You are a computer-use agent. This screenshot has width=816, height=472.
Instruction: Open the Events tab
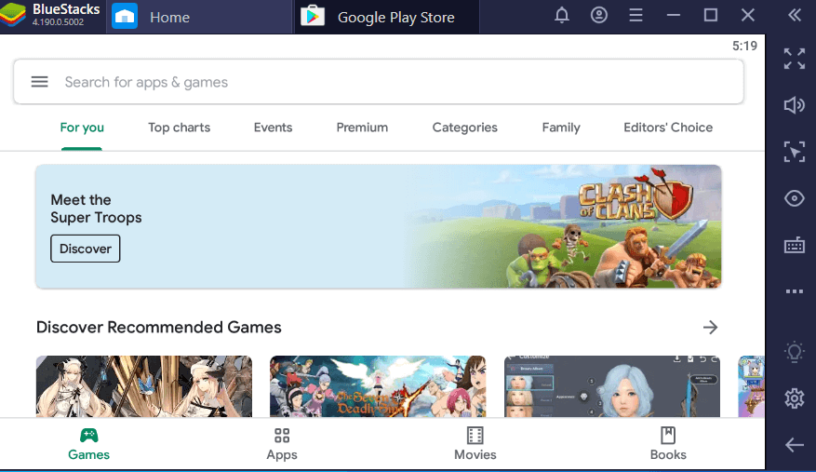click(273, 127)
